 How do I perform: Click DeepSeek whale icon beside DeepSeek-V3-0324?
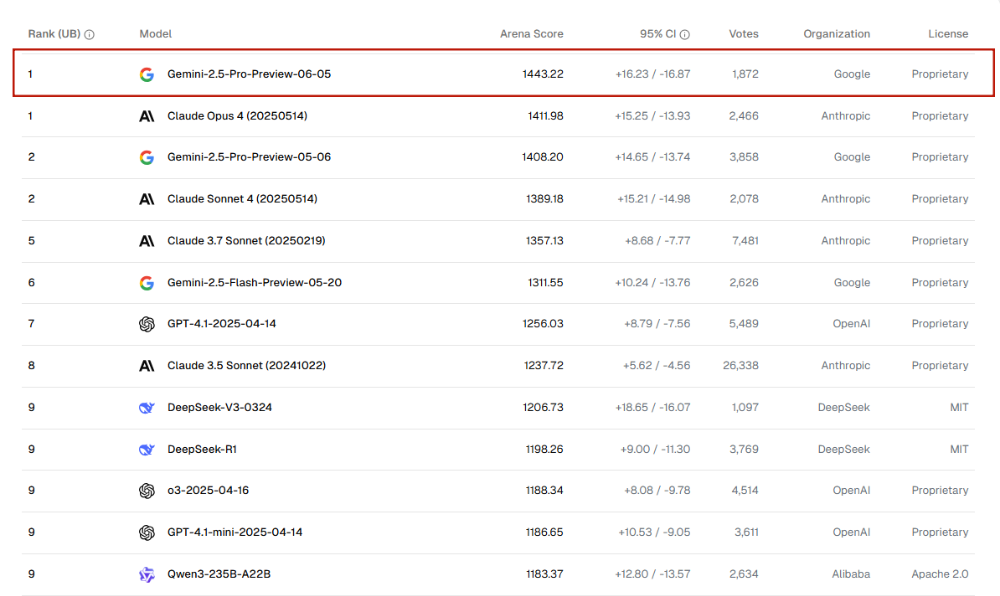click(147, 408)
